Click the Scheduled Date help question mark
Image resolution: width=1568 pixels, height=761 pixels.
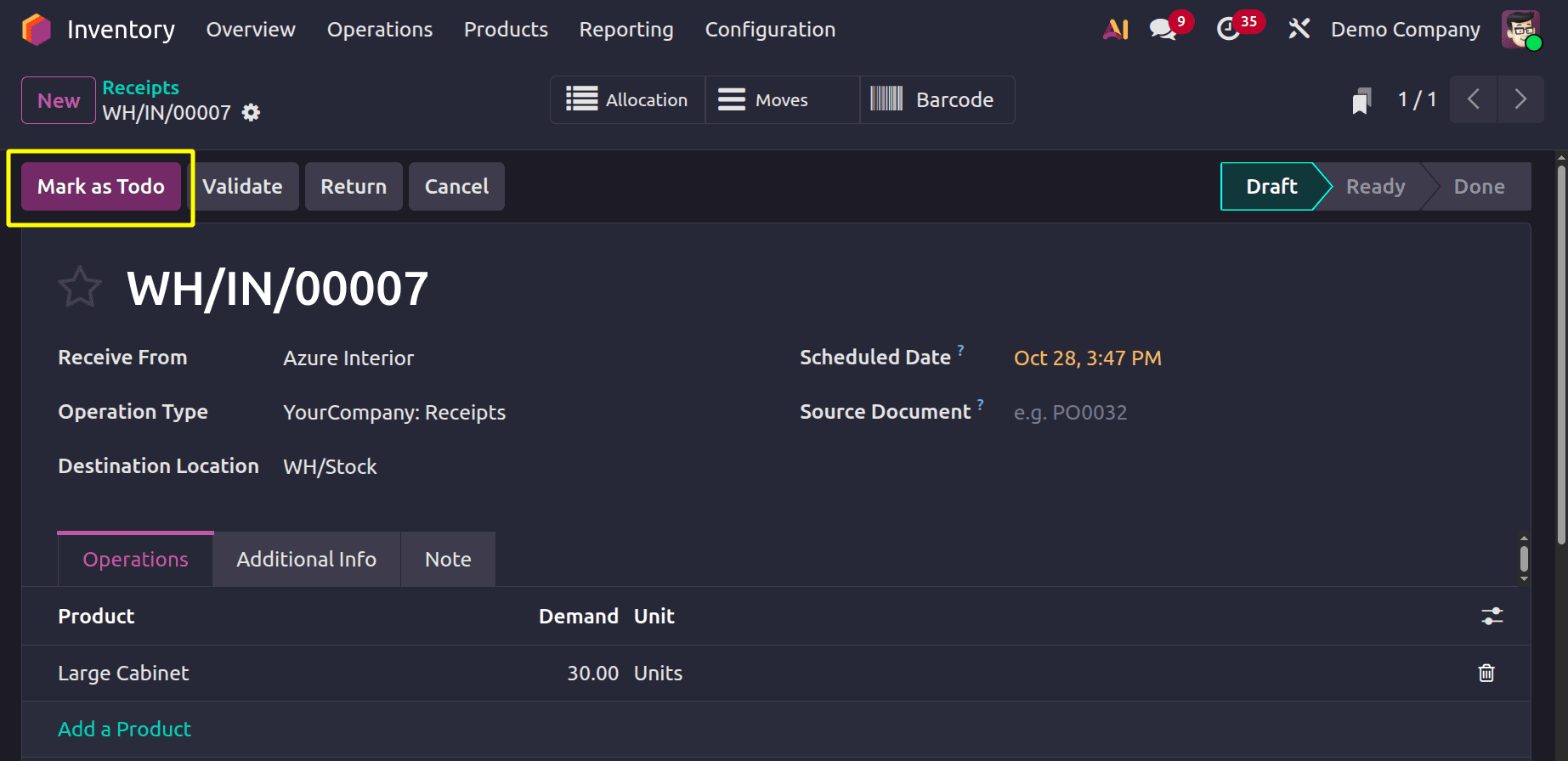point(960,349)
